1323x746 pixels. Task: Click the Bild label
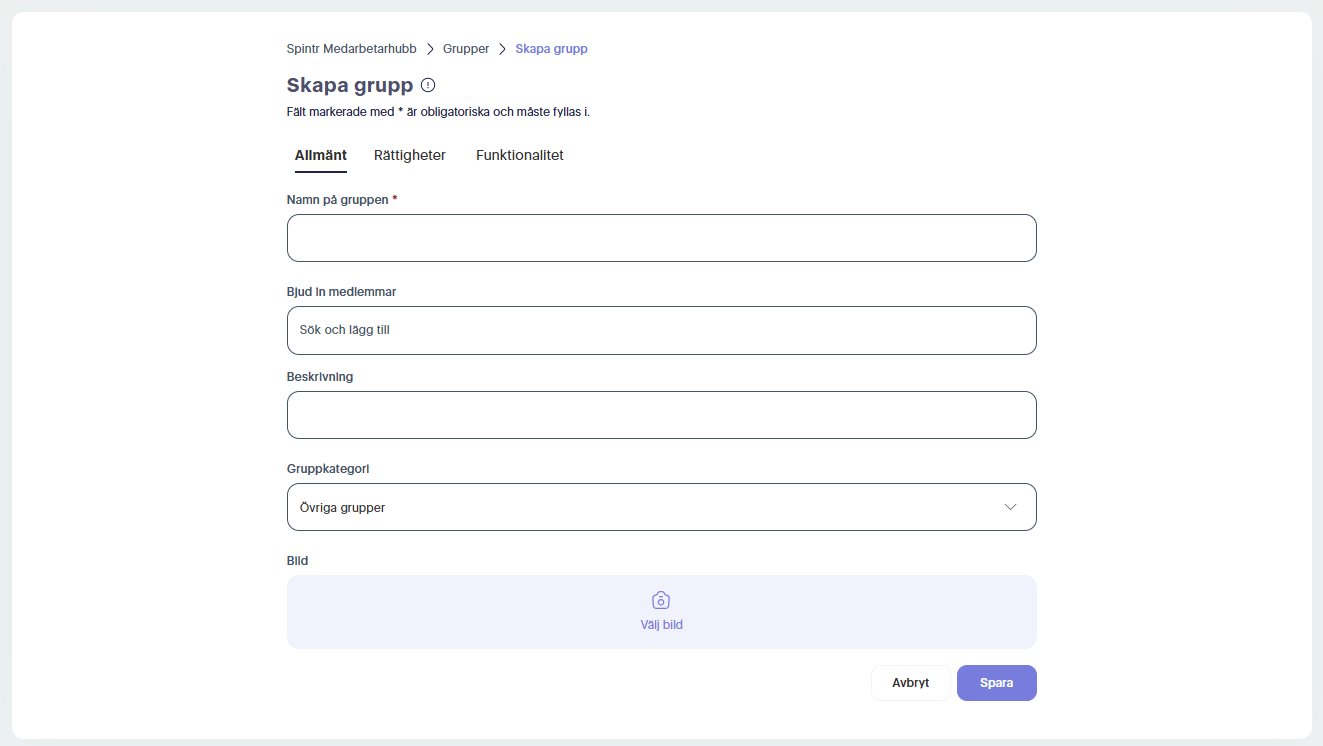pyautogui.click(x=298, y=561)
